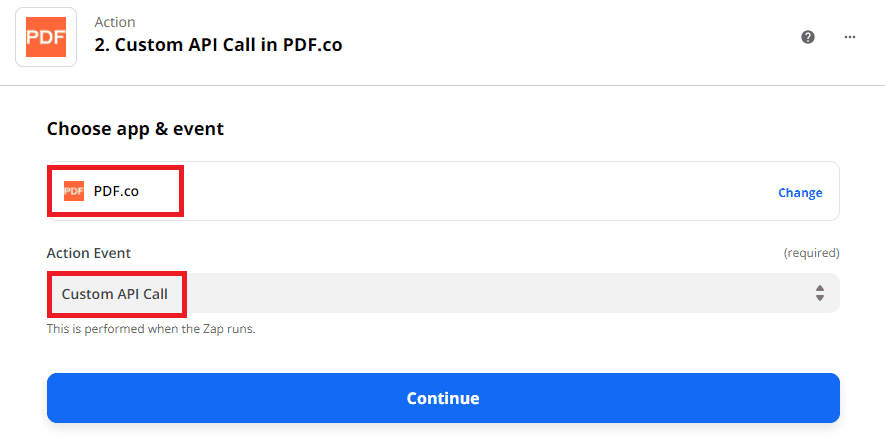
Task: Click the step number '2.' in title
Action: coord(102,46)
